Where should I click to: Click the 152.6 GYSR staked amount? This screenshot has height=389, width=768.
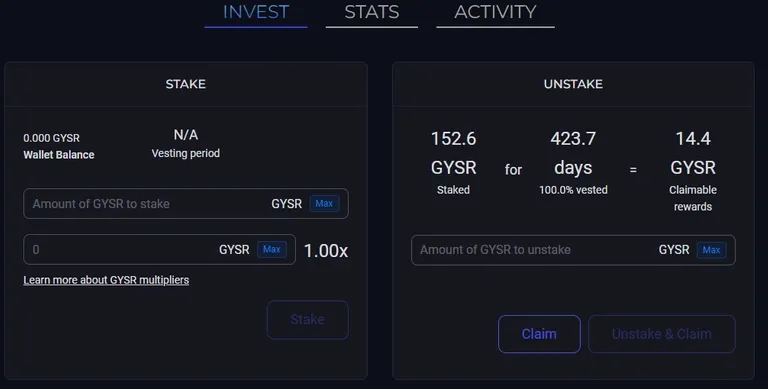pos(454,153)
